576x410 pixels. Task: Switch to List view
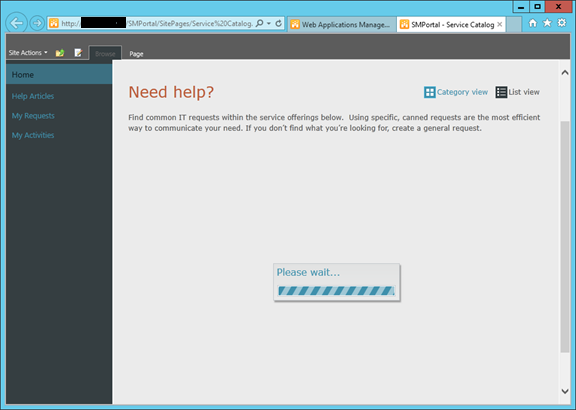(517, 92)
